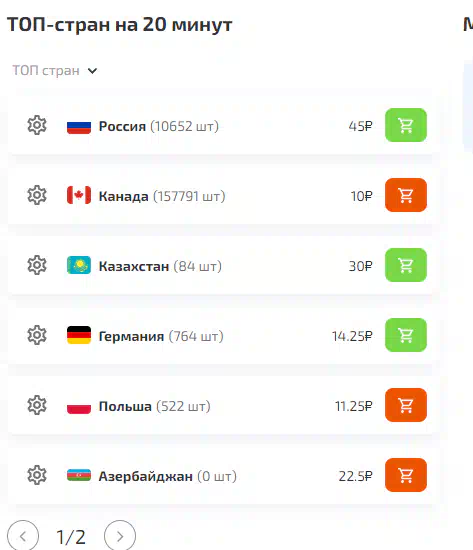This screenshot has height=550, width=473.
Task: Open settings gear for Казахстан
Action: pyautogui.click(x=37, y=265)
